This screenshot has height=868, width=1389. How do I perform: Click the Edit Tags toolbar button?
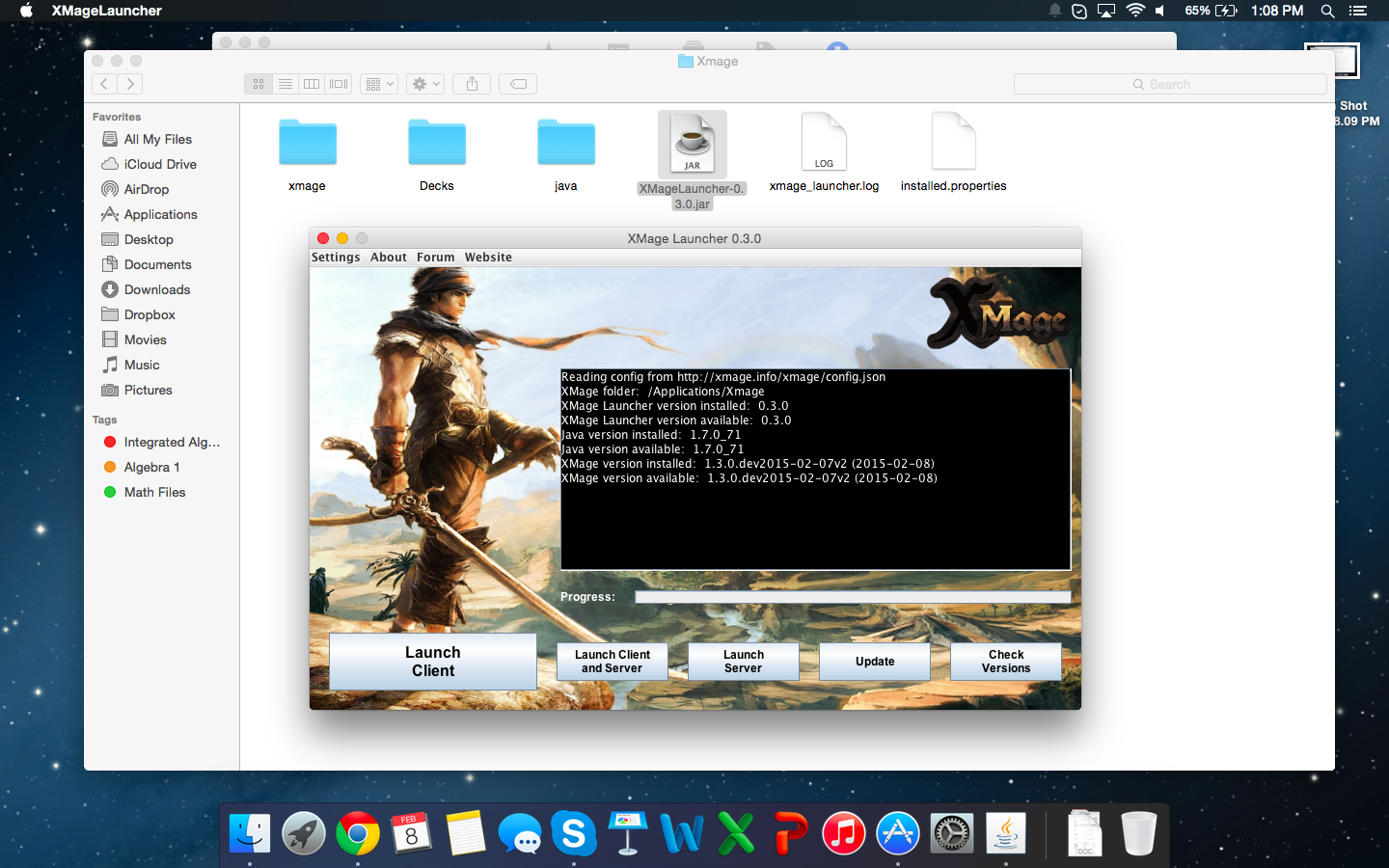point(518,84)
